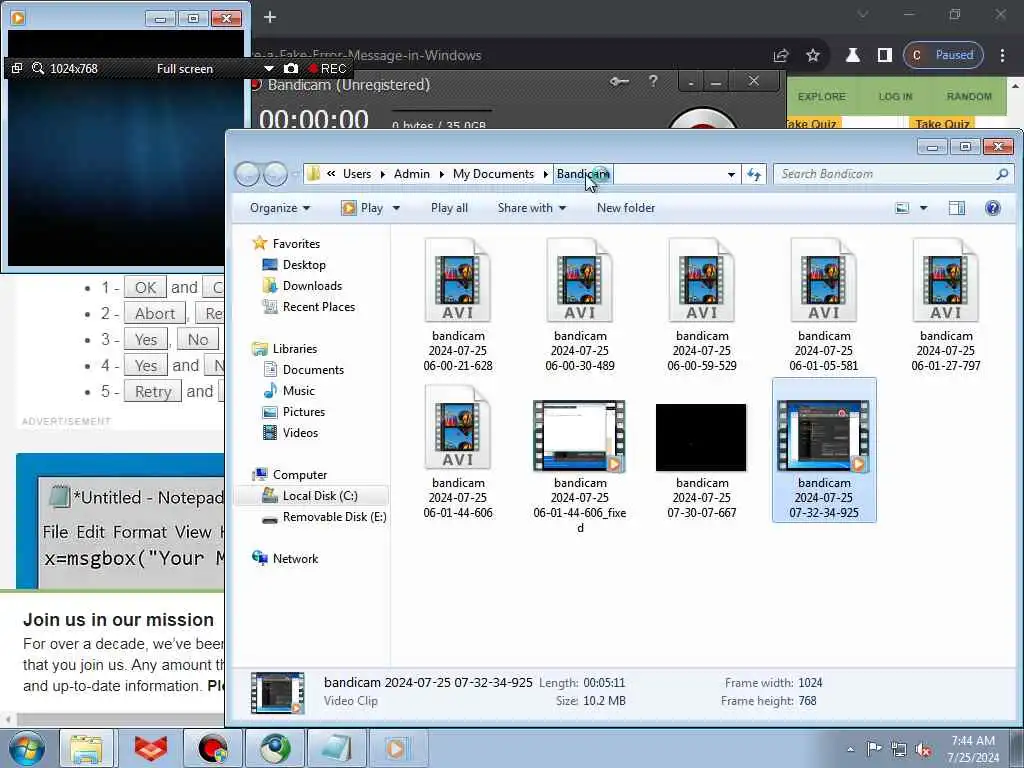The width and height of the screenshot is (1024, 768).
Task: Select the bandicam 07-32-34-925 video thumbnail
Action: point(824,436)
